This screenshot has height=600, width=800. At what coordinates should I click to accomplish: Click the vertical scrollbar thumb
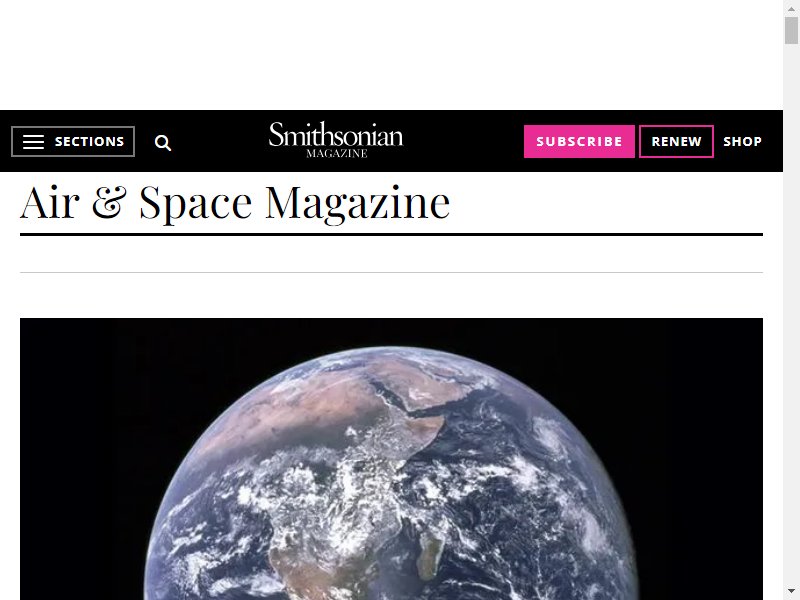[791, 31]
